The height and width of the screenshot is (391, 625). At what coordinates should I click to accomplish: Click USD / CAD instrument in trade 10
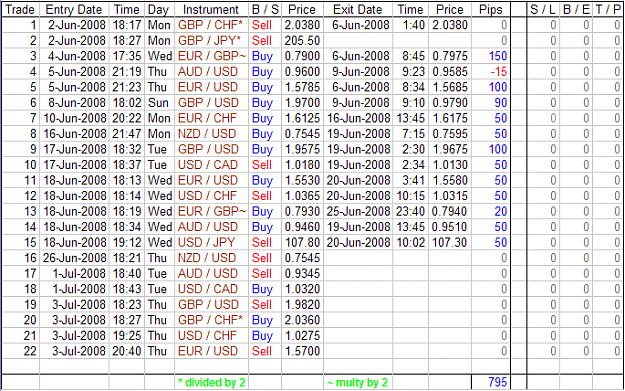208,165
